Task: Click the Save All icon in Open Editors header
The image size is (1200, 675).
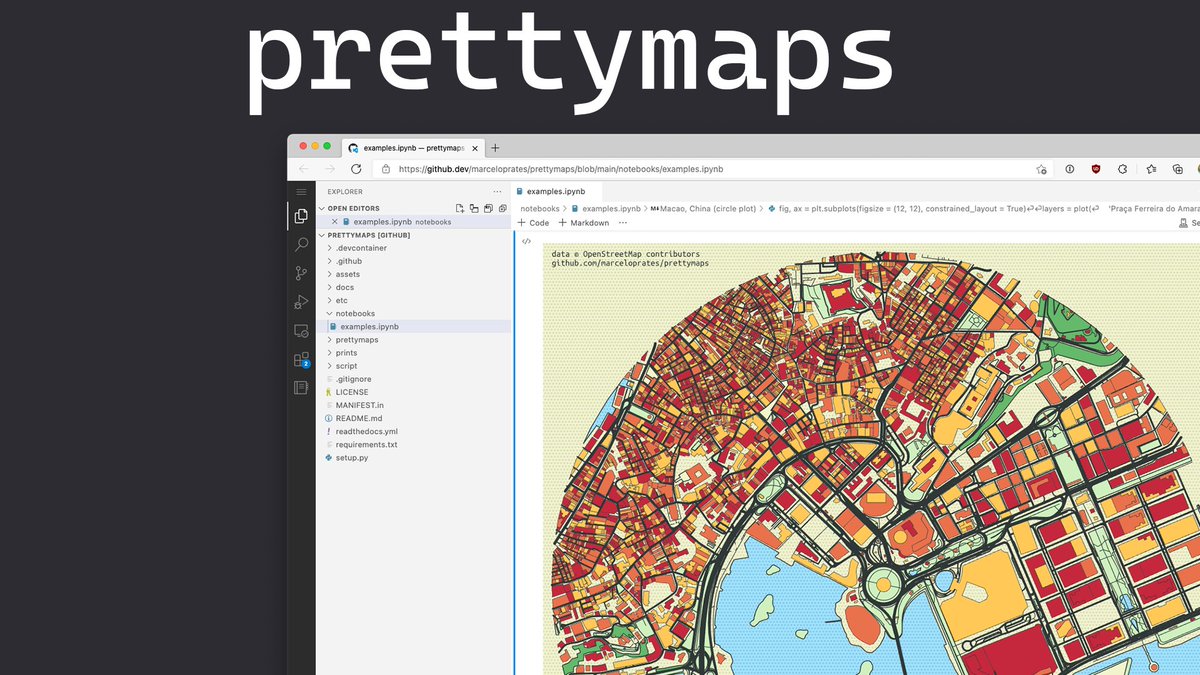Action: coord(488,207)
